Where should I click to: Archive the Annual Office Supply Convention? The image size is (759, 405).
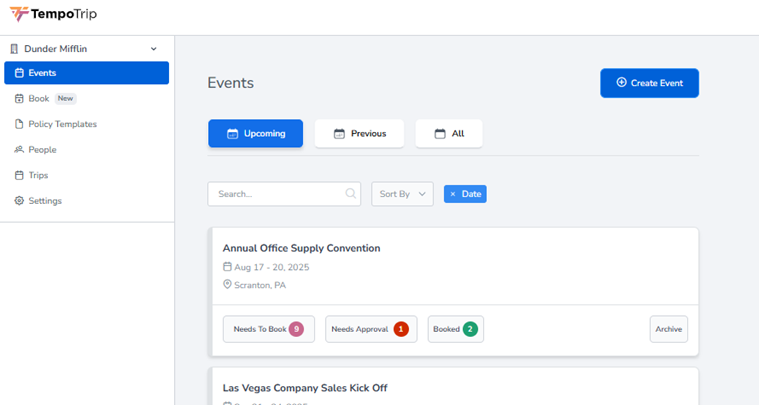(x=668, y=329)
